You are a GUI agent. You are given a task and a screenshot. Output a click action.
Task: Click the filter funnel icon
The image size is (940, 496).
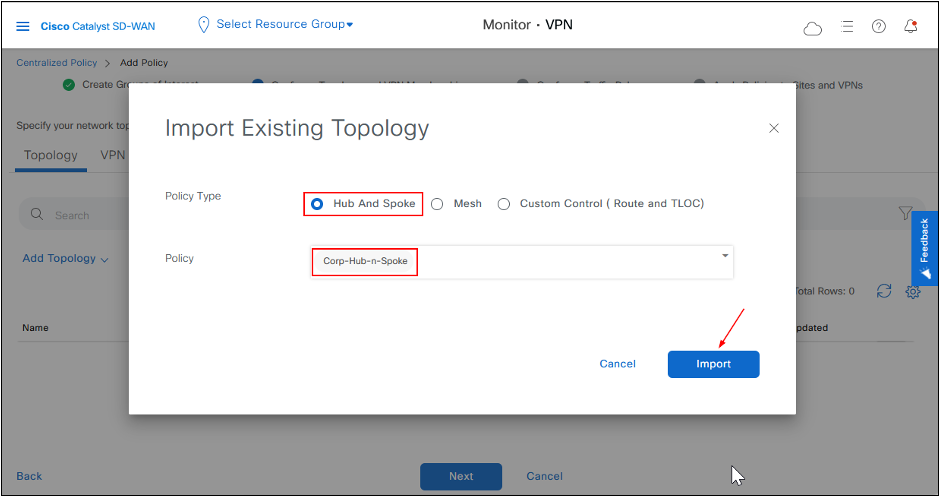(x=905, y=213)
